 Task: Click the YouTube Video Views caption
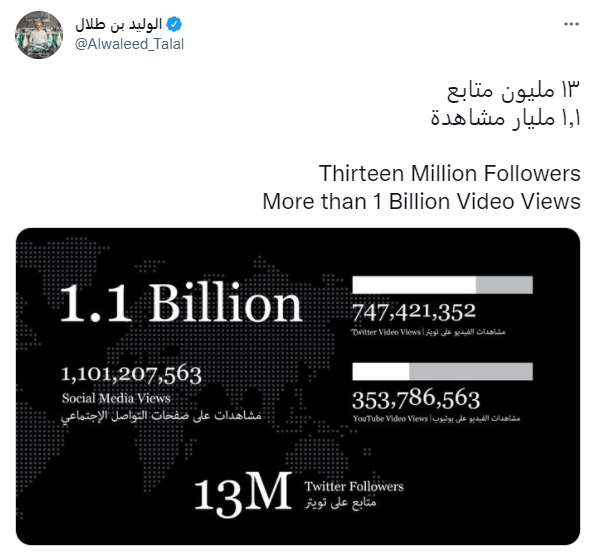(390, 419)
